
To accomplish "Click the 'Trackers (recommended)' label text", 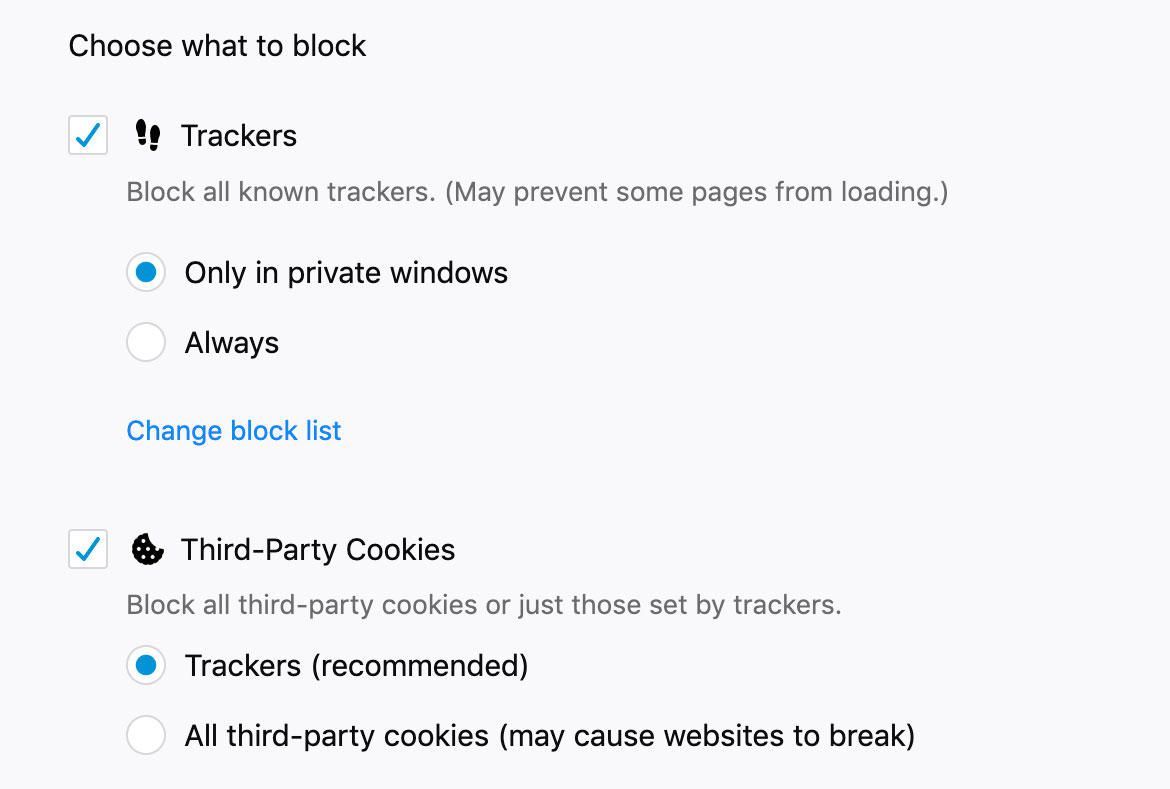I will (356, 666).
